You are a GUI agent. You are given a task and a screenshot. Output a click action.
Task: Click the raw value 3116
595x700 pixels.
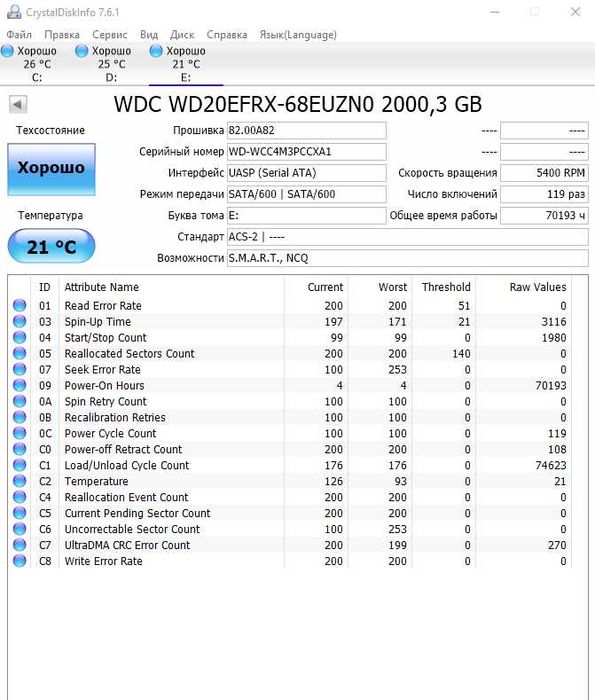(x=553, y=321)
